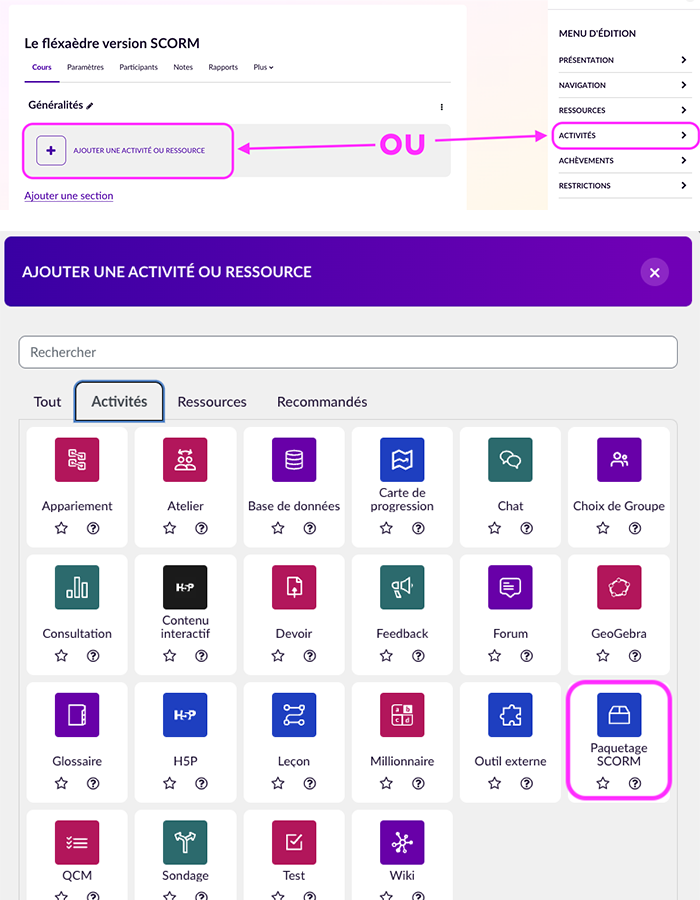Select the Glossaire activity icon
The image size is (700, 900).
pyautogui.click(x=77, y=715)
